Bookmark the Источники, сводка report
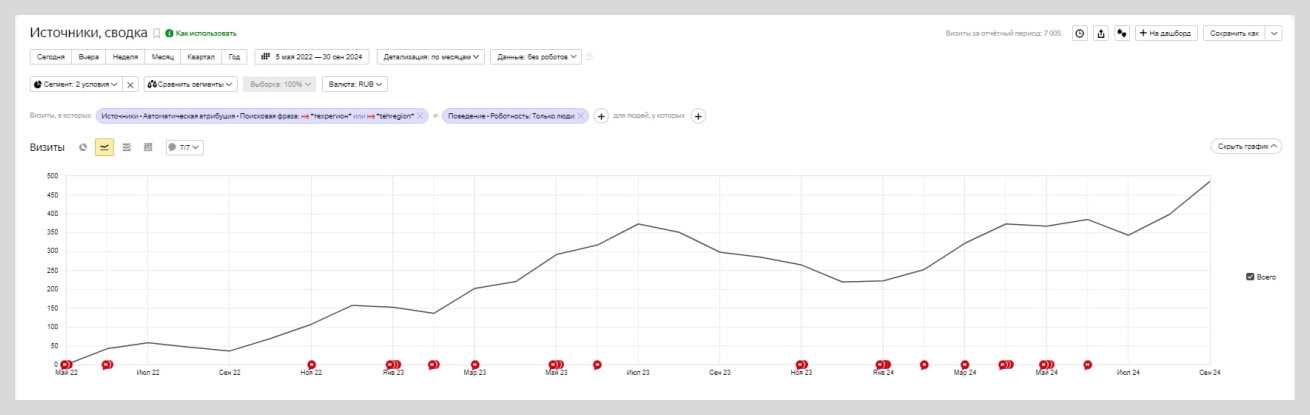Image resolution: width=1310 pixels, height=415 pixels. (x=156, y=33)
